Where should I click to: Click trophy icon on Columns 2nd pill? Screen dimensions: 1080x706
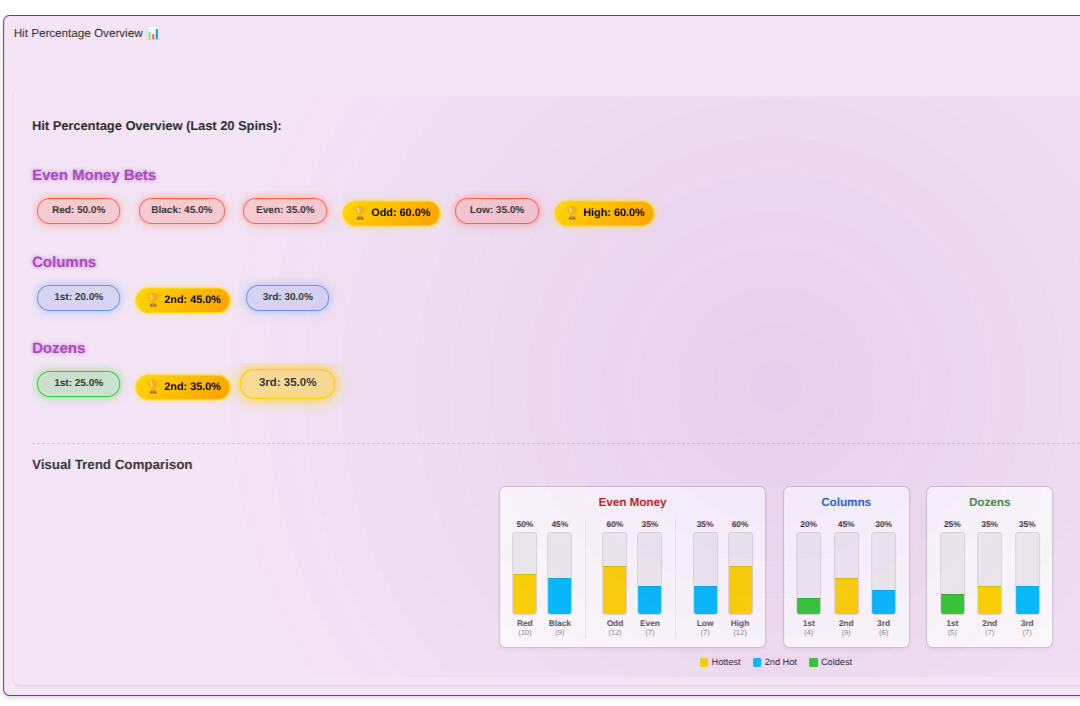[153, 300]
